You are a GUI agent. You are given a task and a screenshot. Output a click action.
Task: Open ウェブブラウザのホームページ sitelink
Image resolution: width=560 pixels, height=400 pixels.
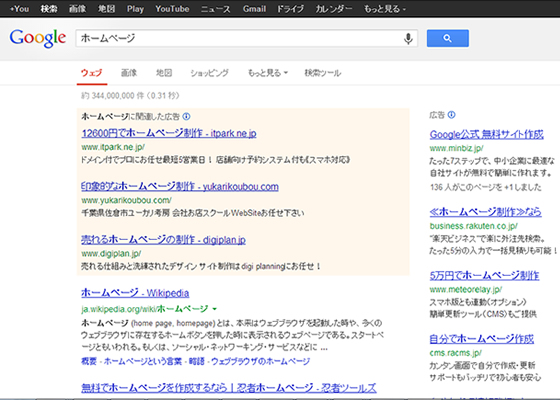tap(260, 361)
